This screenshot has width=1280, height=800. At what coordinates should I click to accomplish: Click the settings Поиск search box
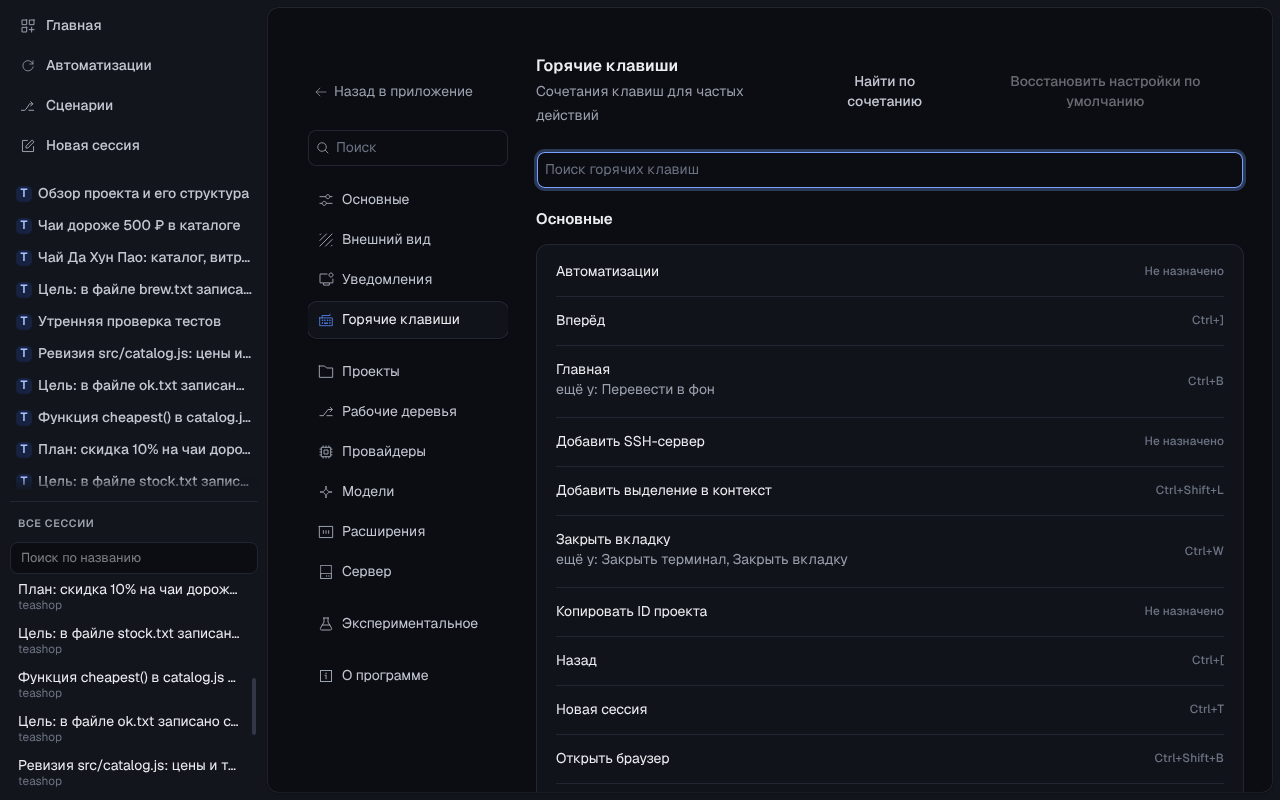(408, 148)
